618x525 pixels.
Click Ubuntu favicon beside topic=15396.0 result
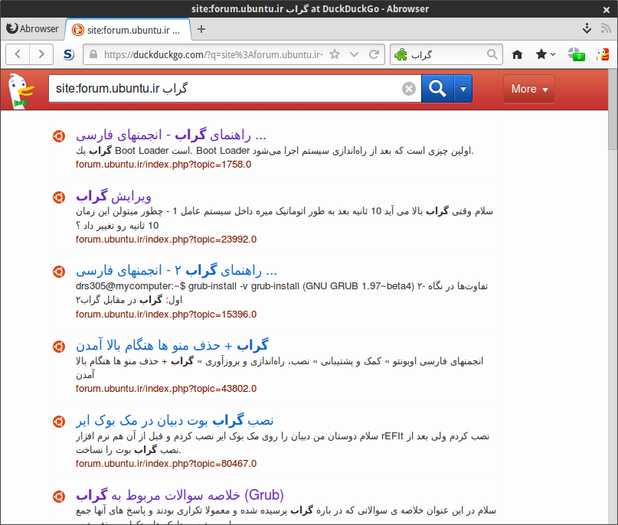pos(59,271)
